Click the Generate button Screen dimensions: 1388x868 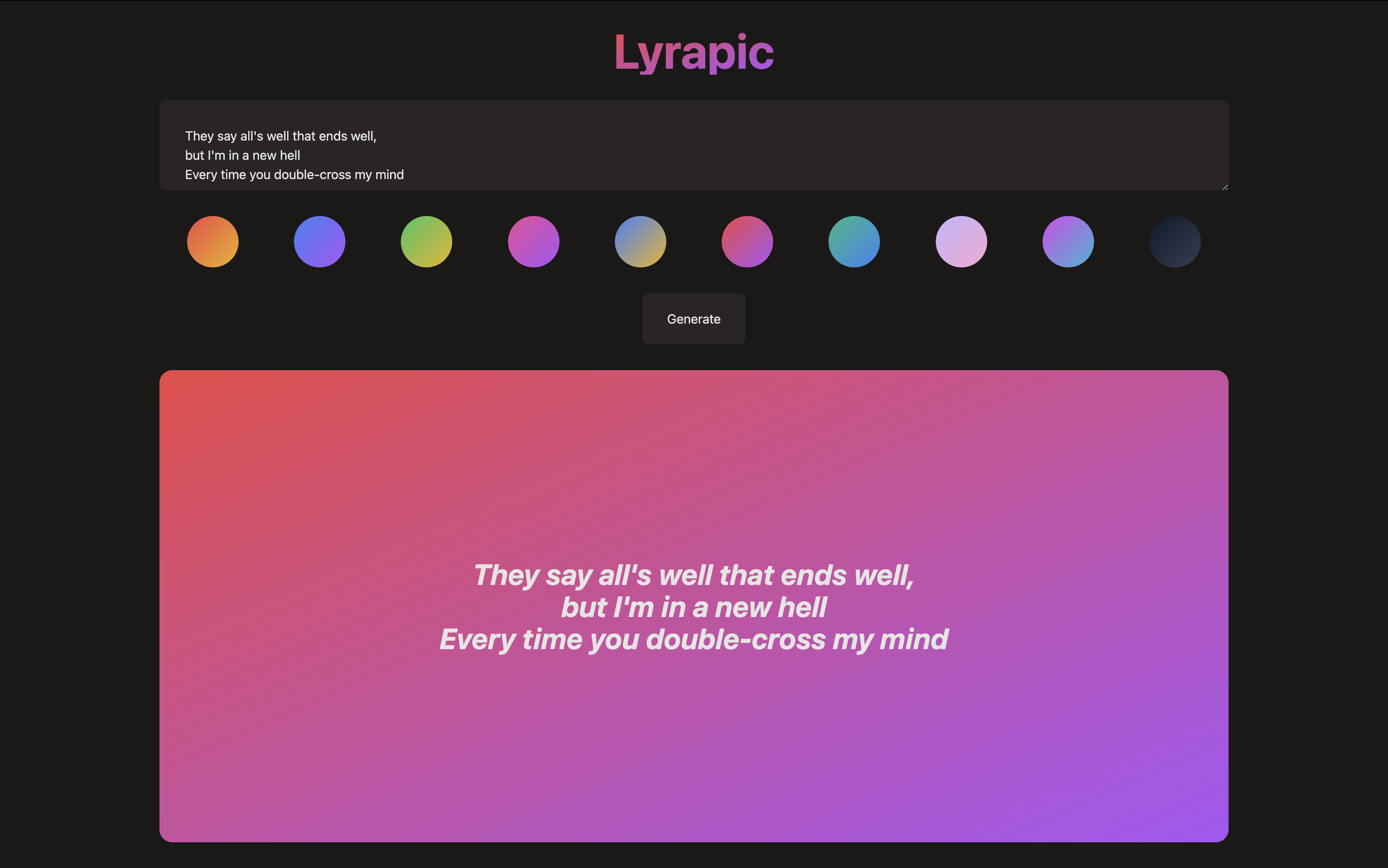(x=694, y=319)
